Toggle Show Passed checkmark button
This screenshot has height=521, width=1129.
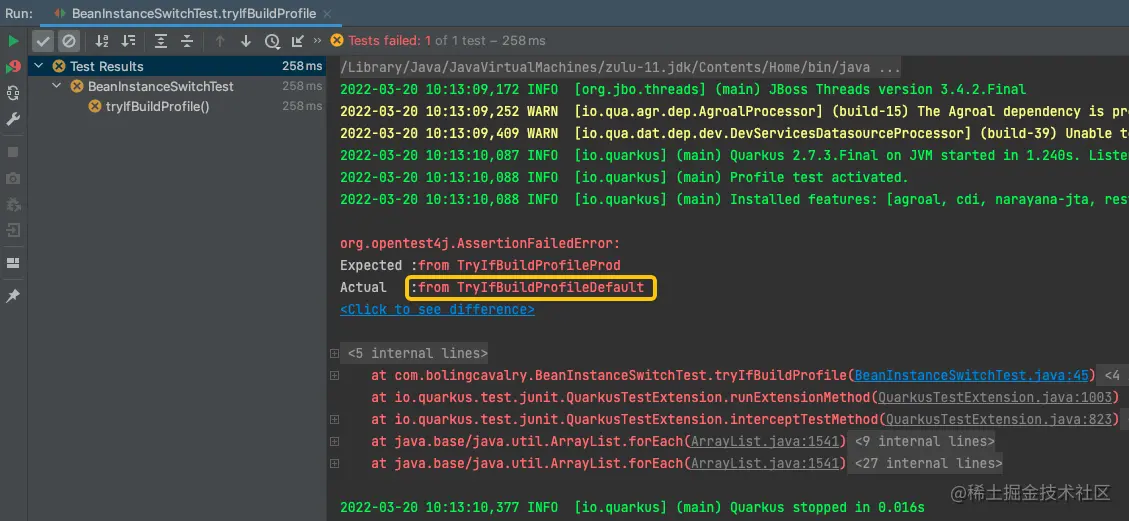pos(43,41)
